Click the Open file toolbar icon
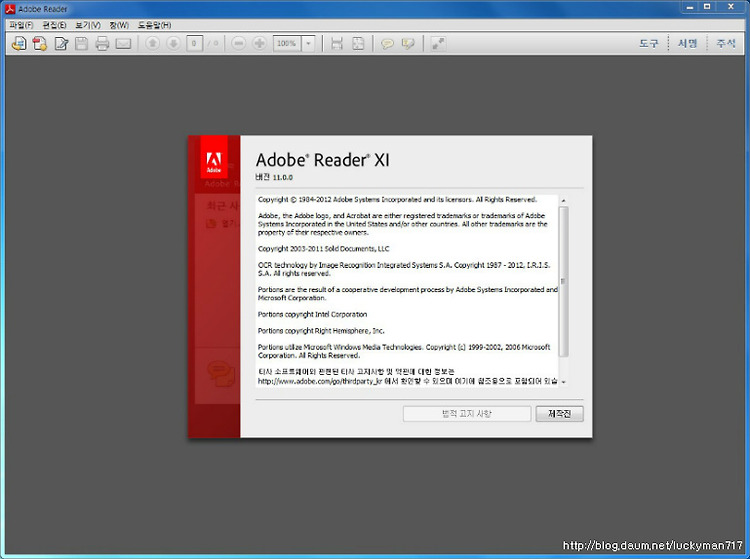This screenshot has height=559, width=750. (x=19, y=44)
